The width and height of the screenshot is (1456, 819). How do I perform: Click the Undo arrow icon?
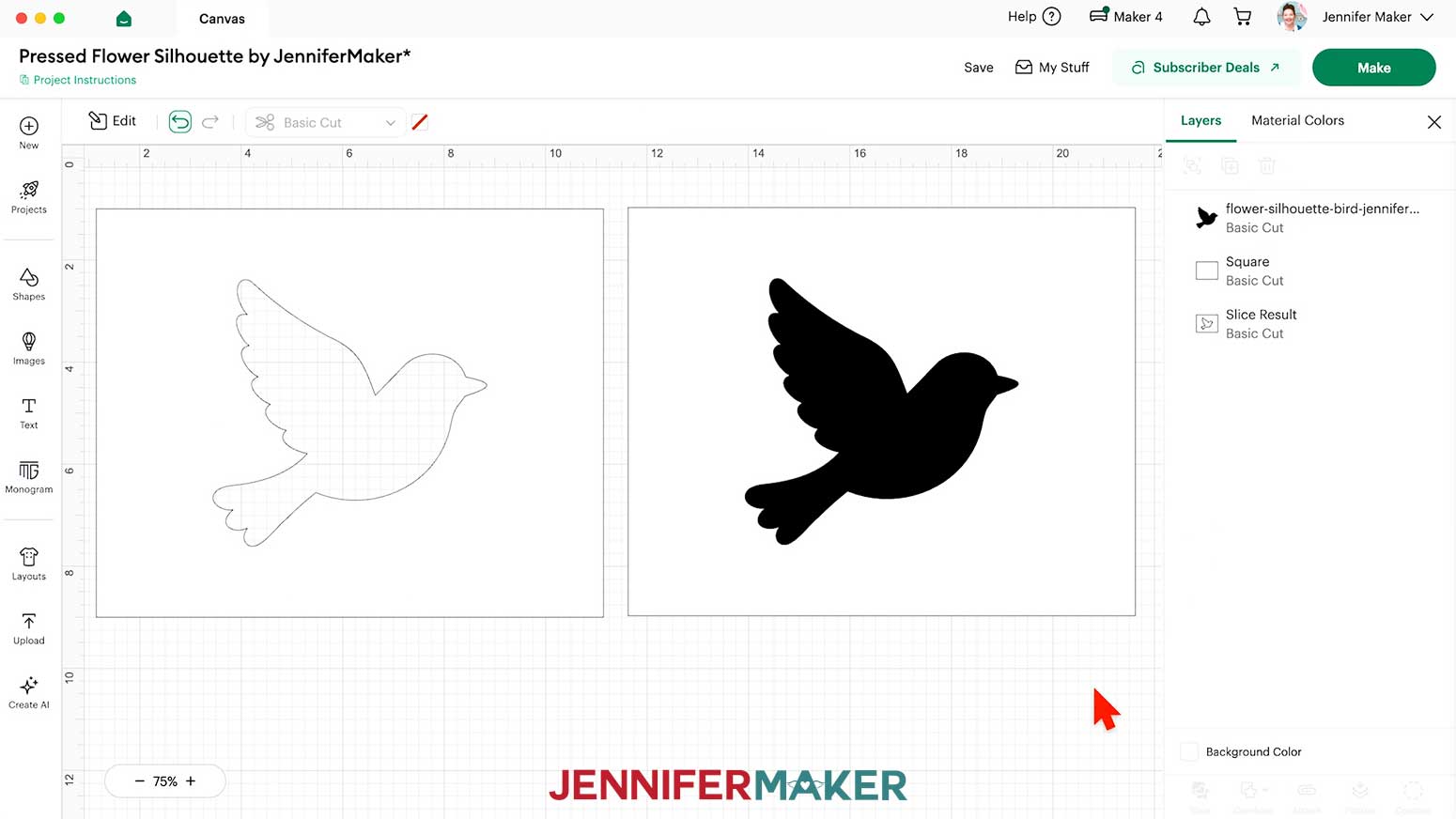click(180, 122)
